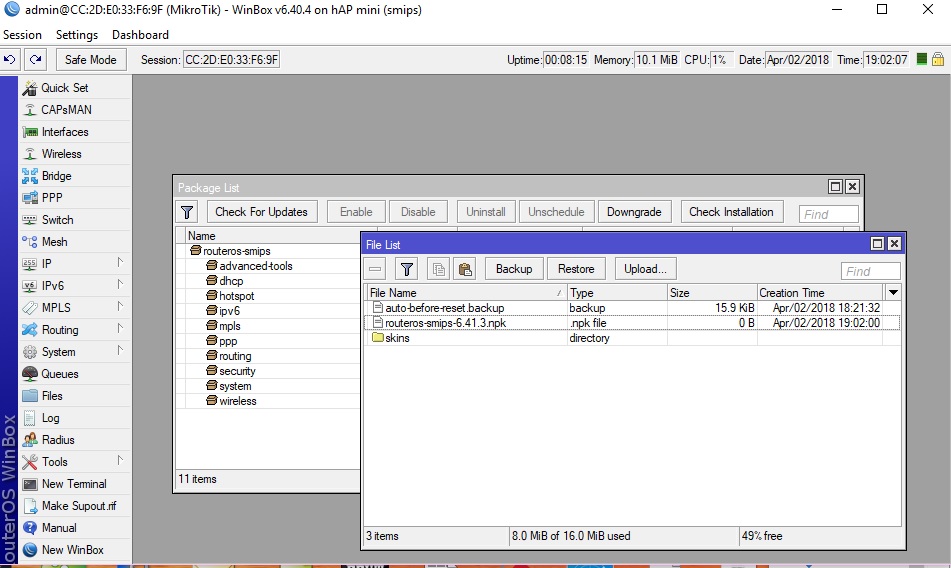Open the Dashboard menu
The width and height of the screenshot is (951, 568).
140,35
